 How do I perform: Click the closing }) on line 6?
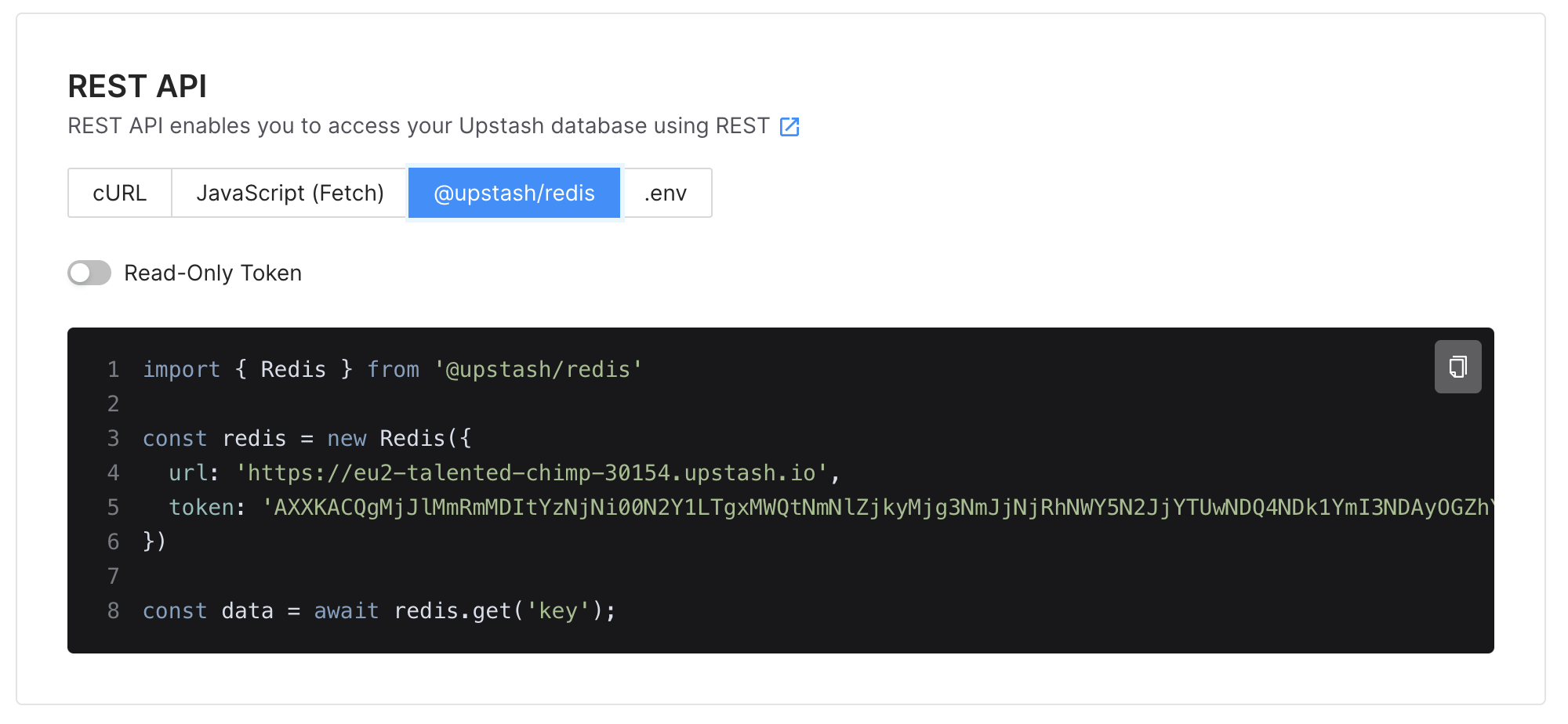tap(154, 542)
